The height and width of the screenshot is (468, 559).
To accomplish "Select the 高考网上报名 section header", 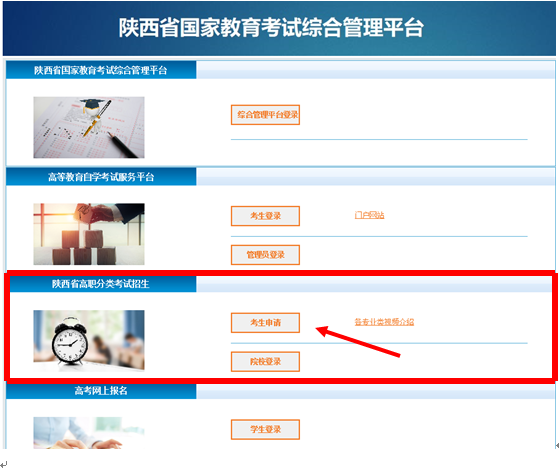I will [101, 391].
